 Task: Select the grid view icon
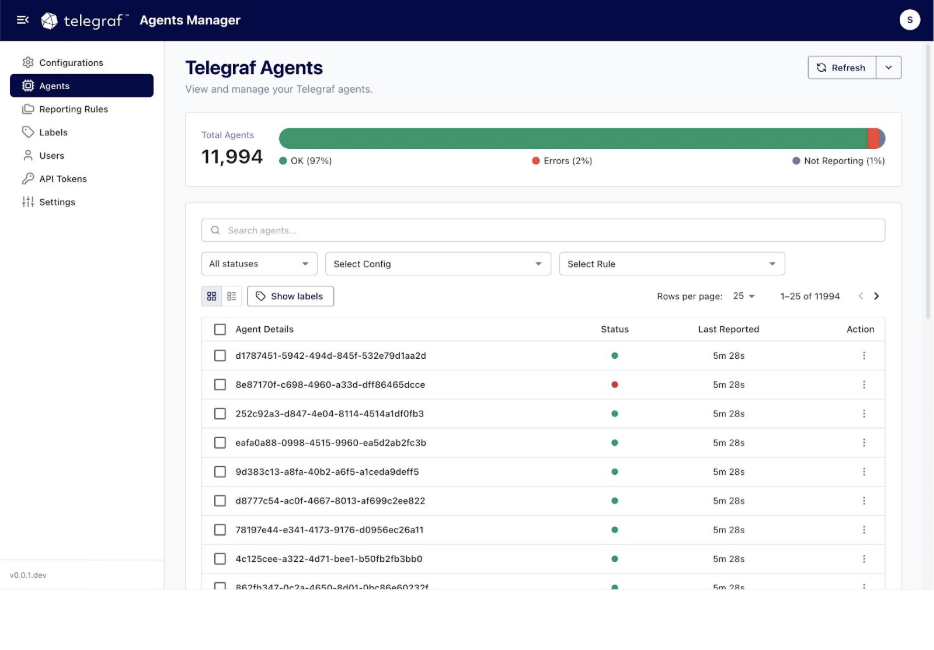pos(211,296)
